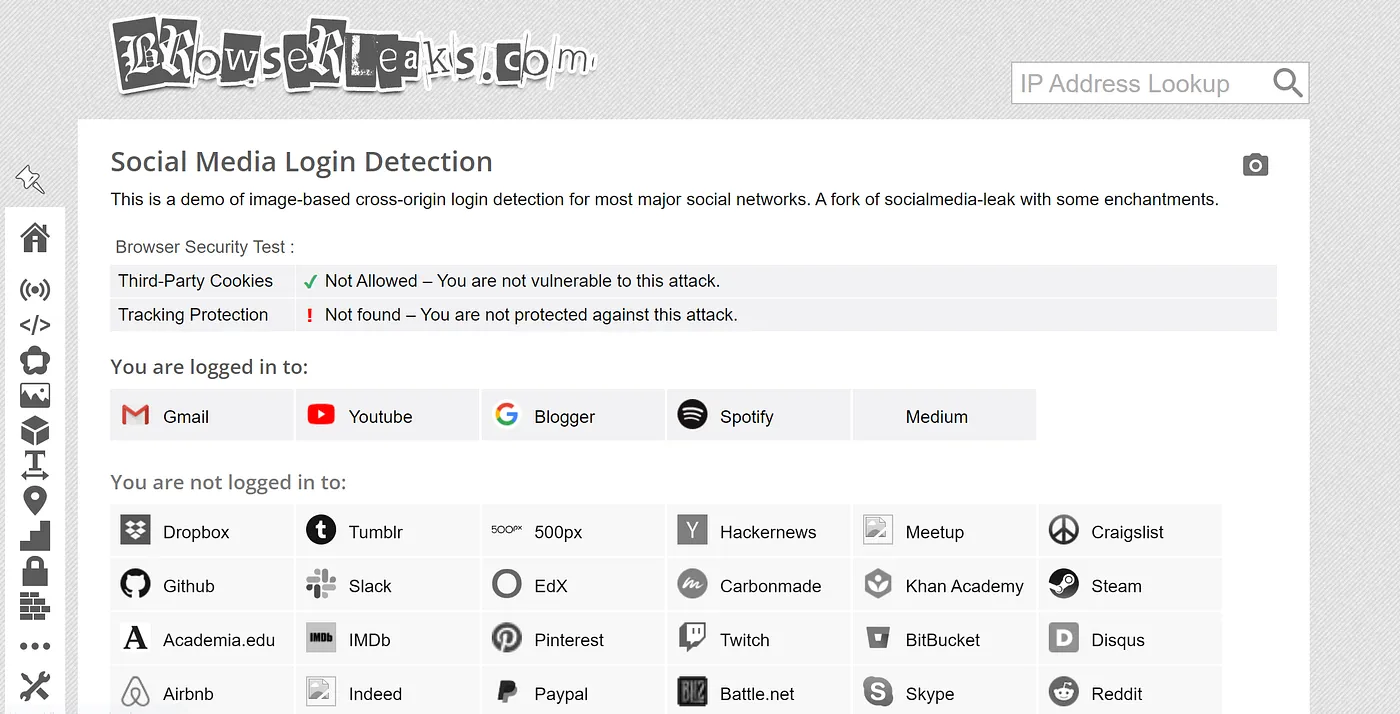Open the padlock icon in sidebar

point(35,571)
